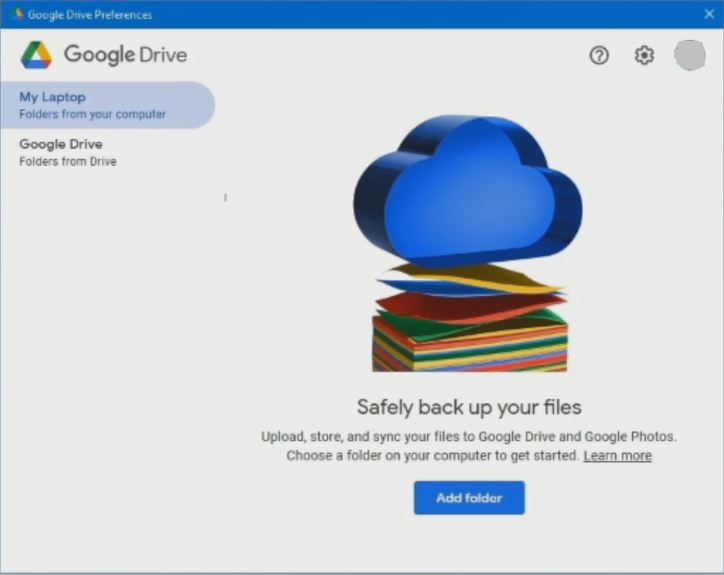Click the stacked colorful papers illustration
724x575 pixels.
pyautogui.click(x=470, y=320)
